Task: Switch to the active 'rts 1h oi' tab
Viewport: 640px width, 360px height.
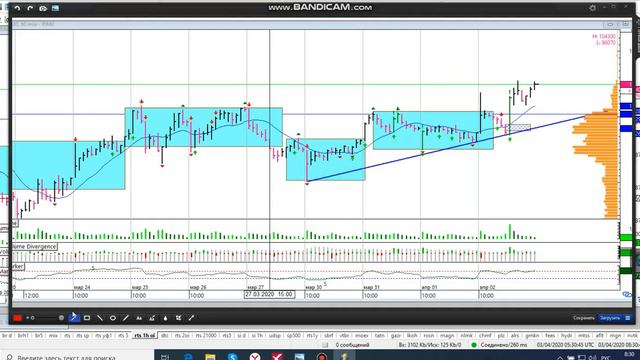Action: click(145, 336)
